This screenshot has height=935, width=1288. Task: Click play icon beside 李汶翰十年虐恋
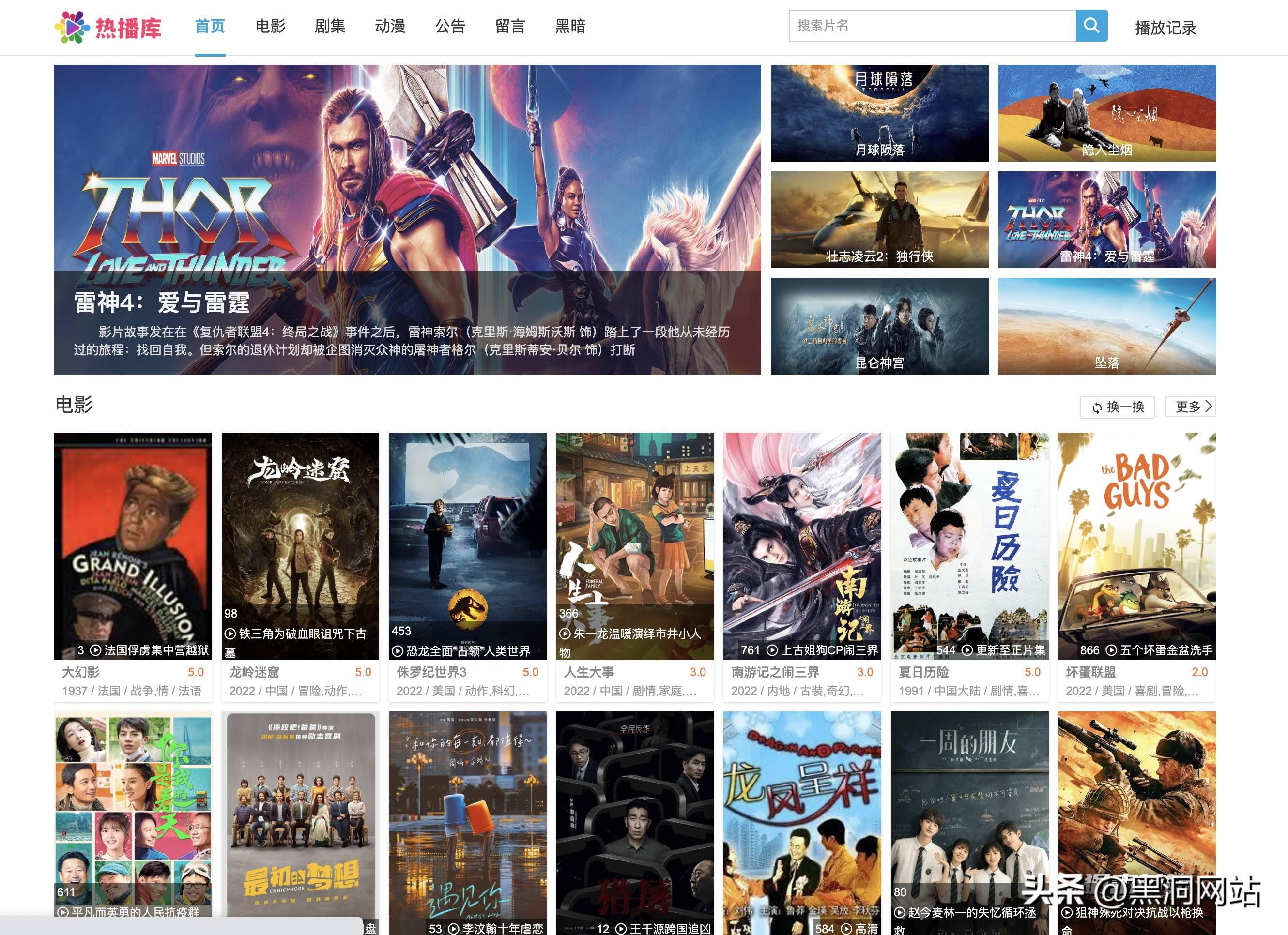[453, 929]
